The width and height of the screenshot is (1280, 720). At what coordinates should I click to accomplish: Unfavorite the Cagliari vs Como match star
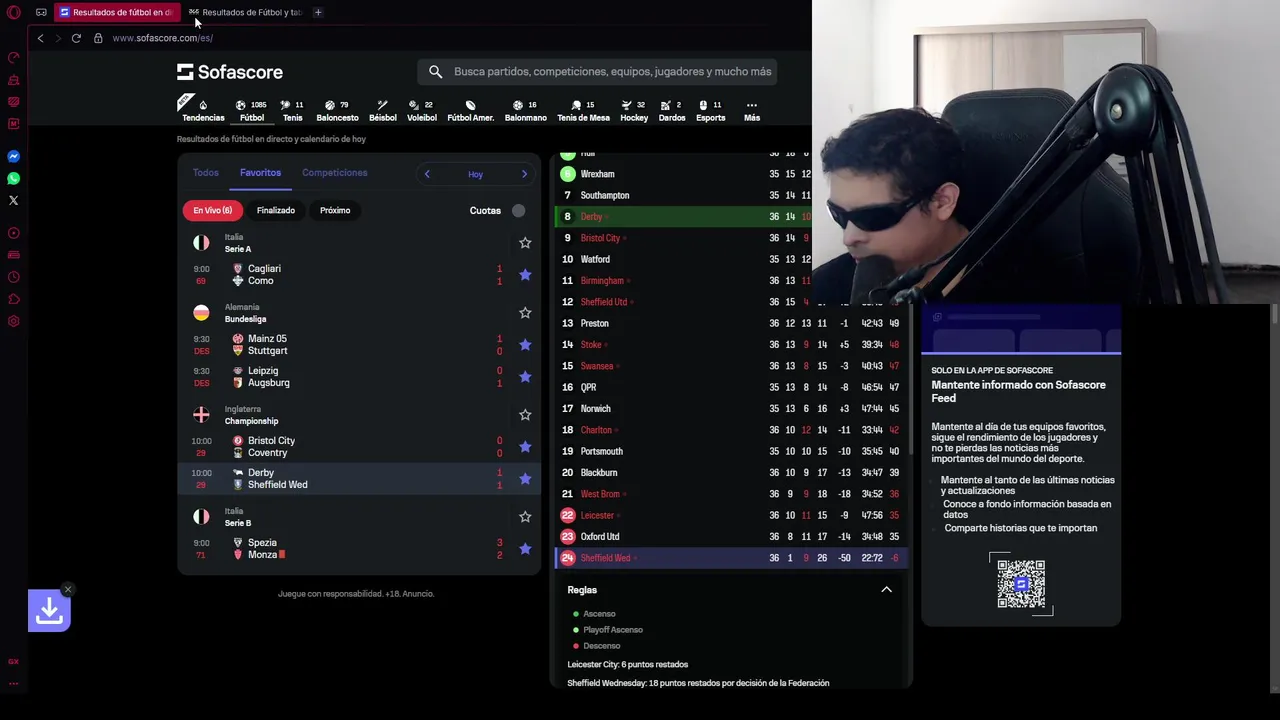point(525,275)
